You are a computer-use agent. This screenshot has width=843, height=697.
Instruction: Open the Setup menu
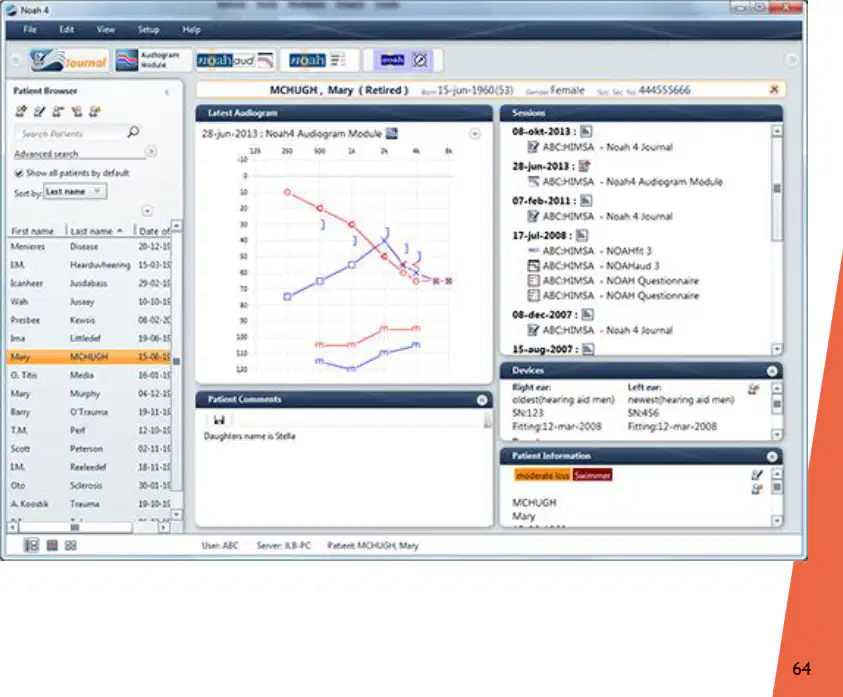coord(148,30)
